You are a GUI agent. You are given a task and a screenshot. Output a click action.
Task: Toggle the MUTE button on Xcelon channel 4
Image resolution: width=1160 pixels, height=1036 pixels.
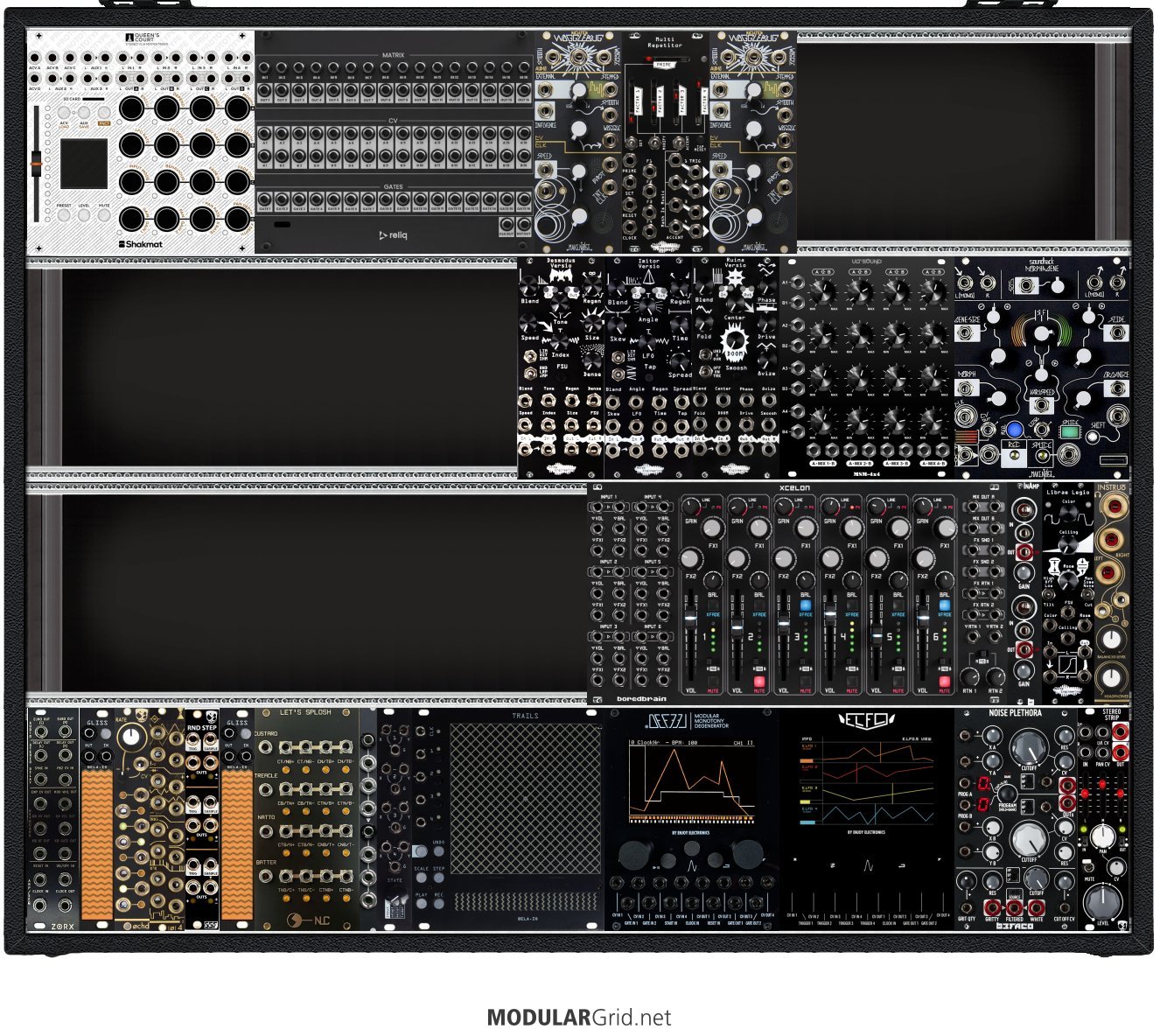(x=851, y=682)
